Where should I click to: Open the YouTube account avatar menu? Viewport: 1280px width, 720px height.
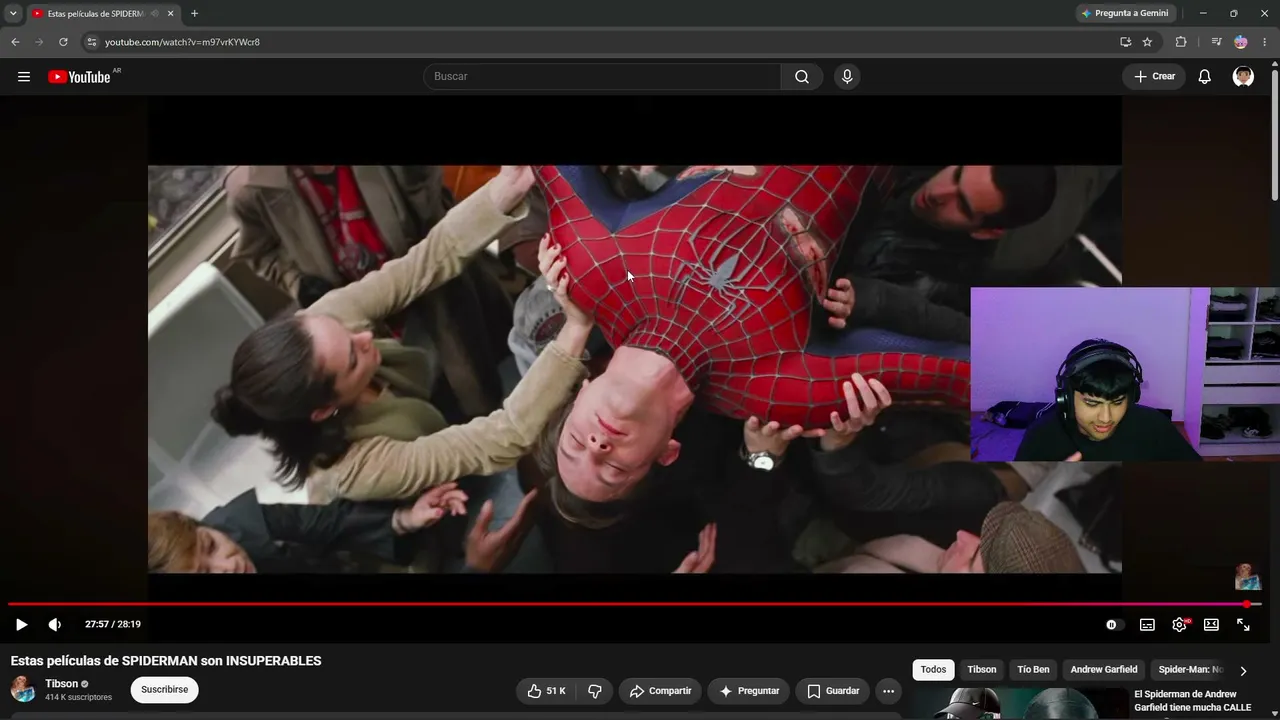(x=1243, y=77)
